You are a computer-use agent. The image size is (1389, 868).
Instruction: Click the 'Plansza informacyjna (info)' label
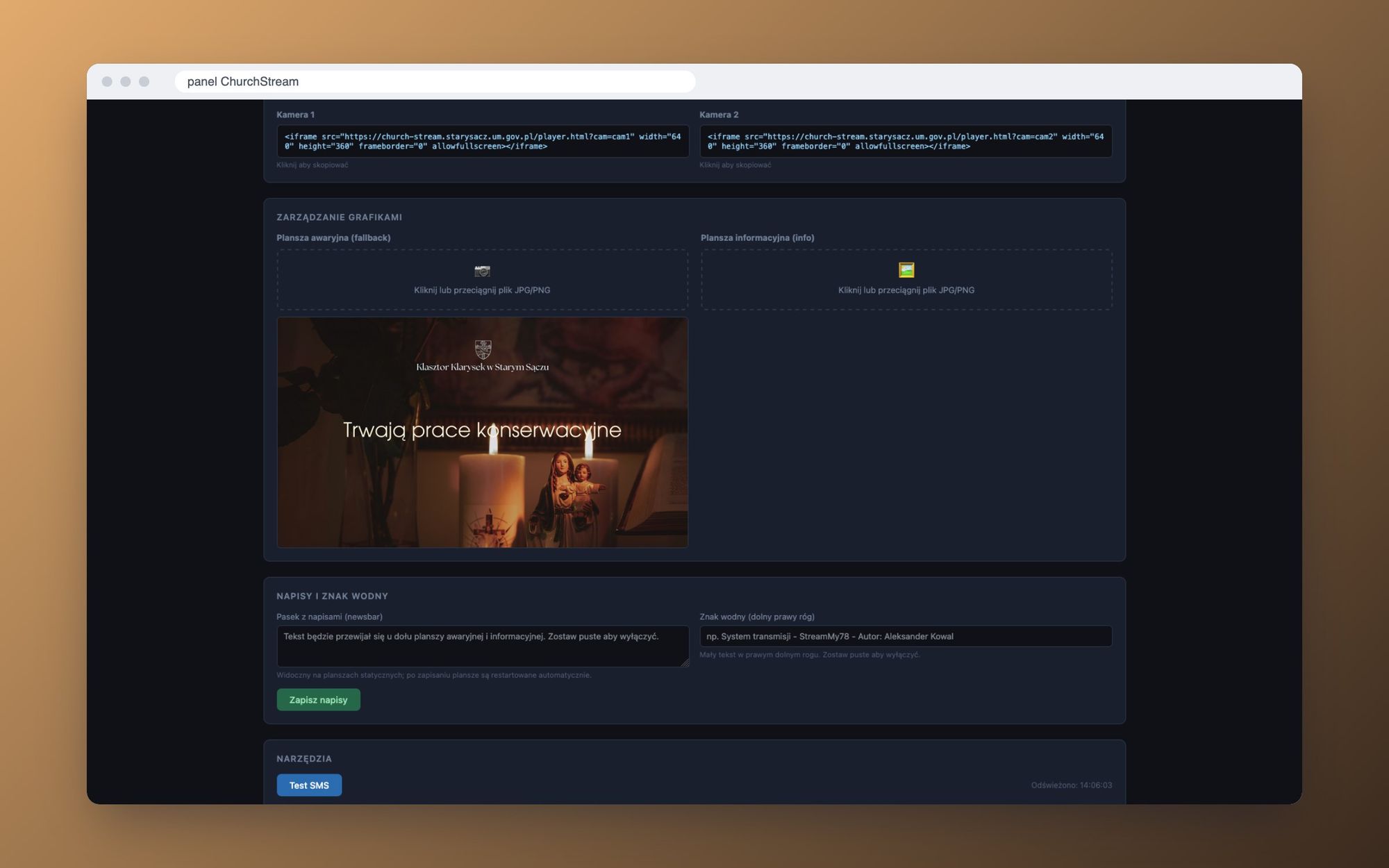[x=757, y=237]
